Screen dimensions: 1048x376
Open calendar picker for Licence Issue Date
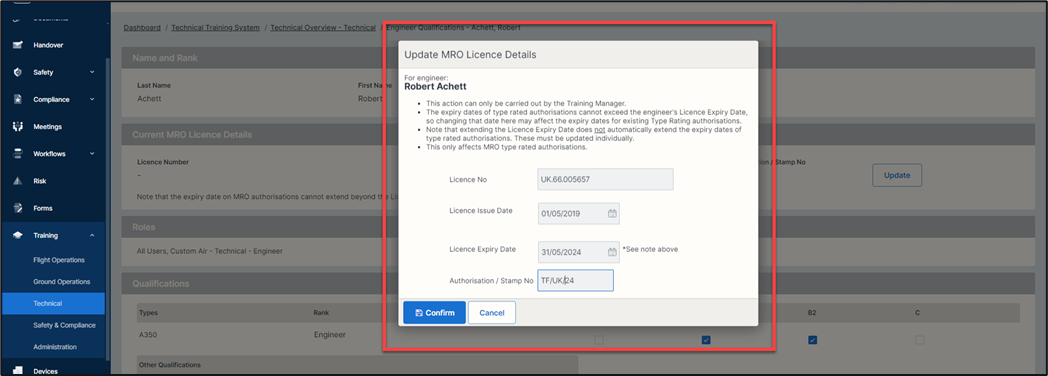tap(612, 214)
